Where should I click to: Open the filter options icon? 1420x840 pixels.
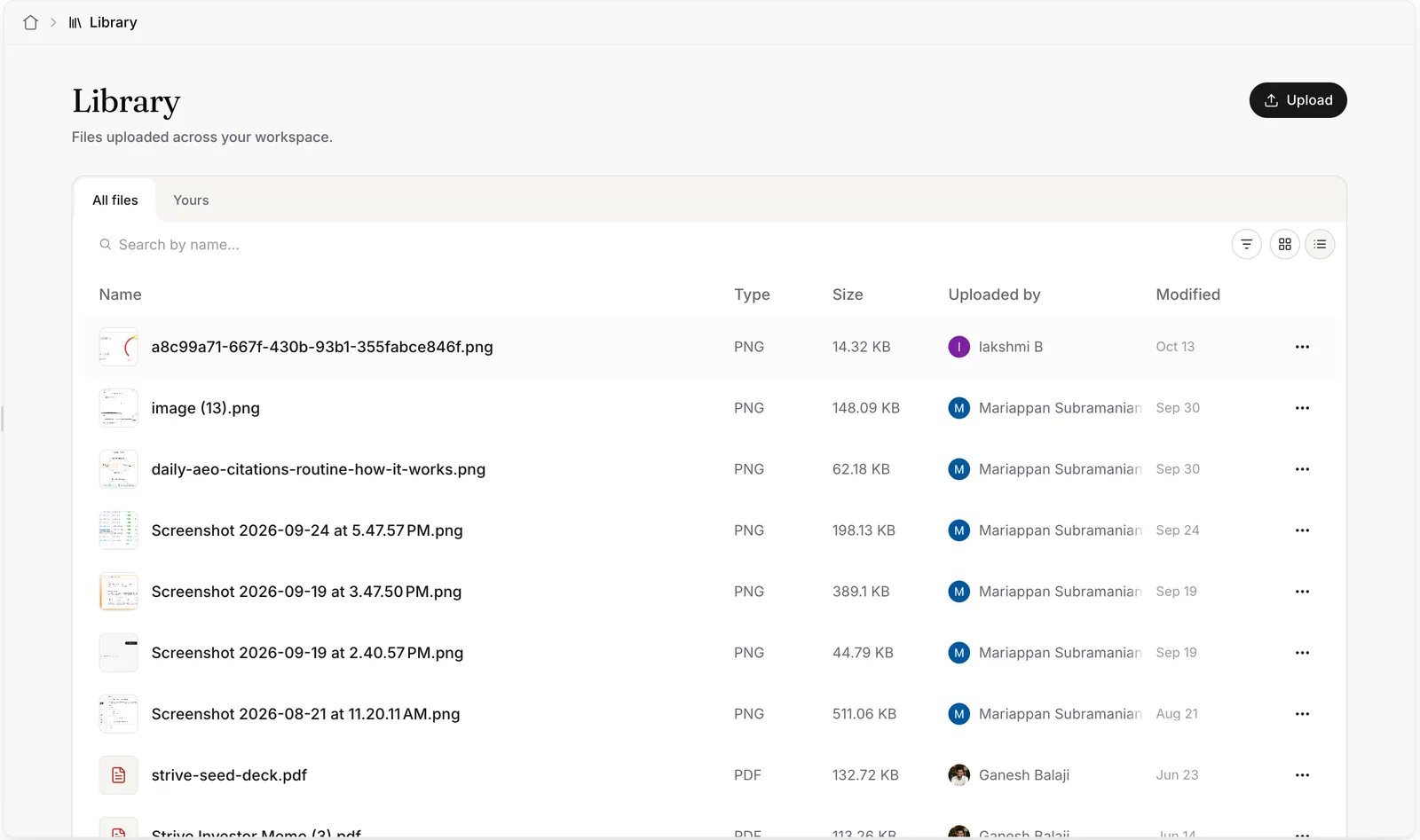[1246, 244]
